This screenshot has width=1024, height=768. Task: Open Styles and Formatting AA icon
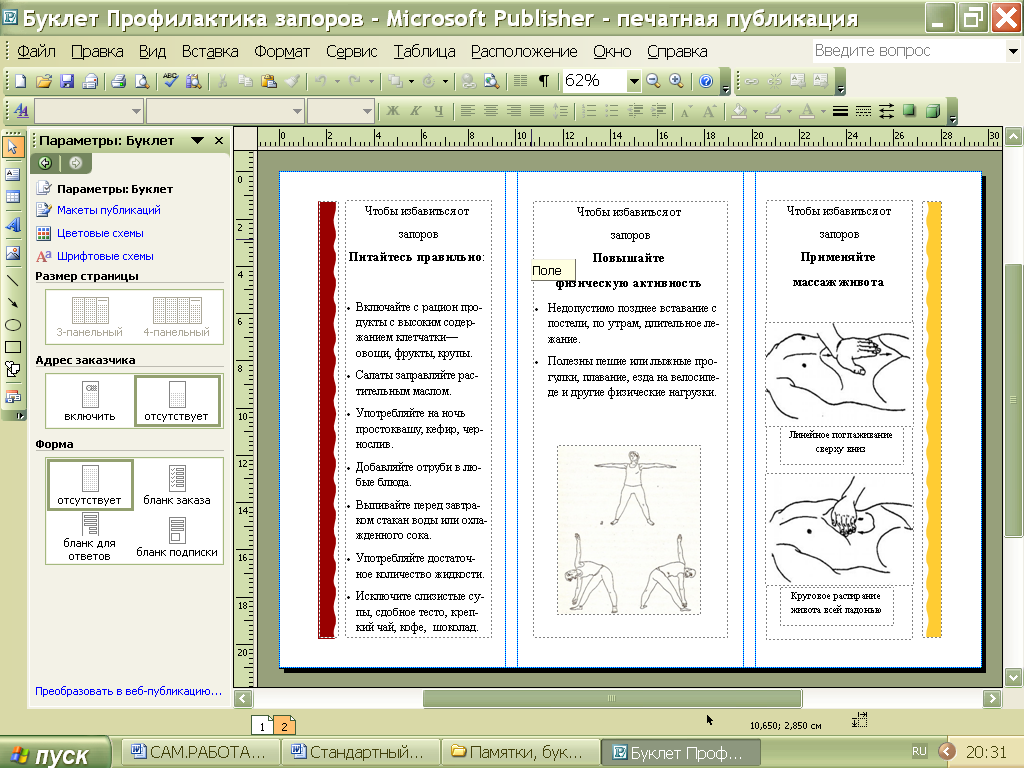tap(21, 111)
